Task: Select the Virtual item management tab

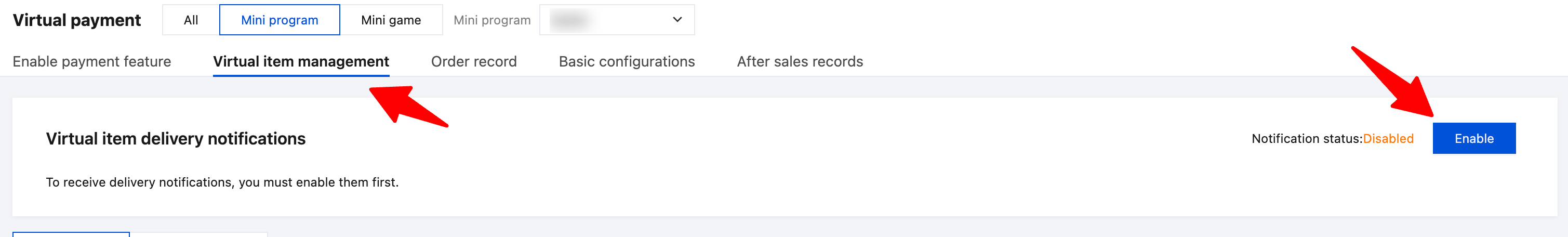Action: (301, 61)
